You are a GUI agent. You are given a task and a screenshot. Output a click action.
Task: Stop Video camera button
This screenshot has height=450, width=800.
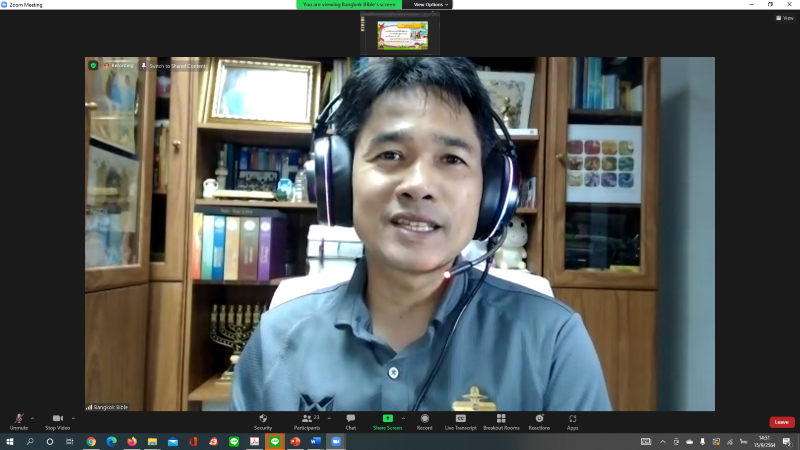(x=58, y=422)
